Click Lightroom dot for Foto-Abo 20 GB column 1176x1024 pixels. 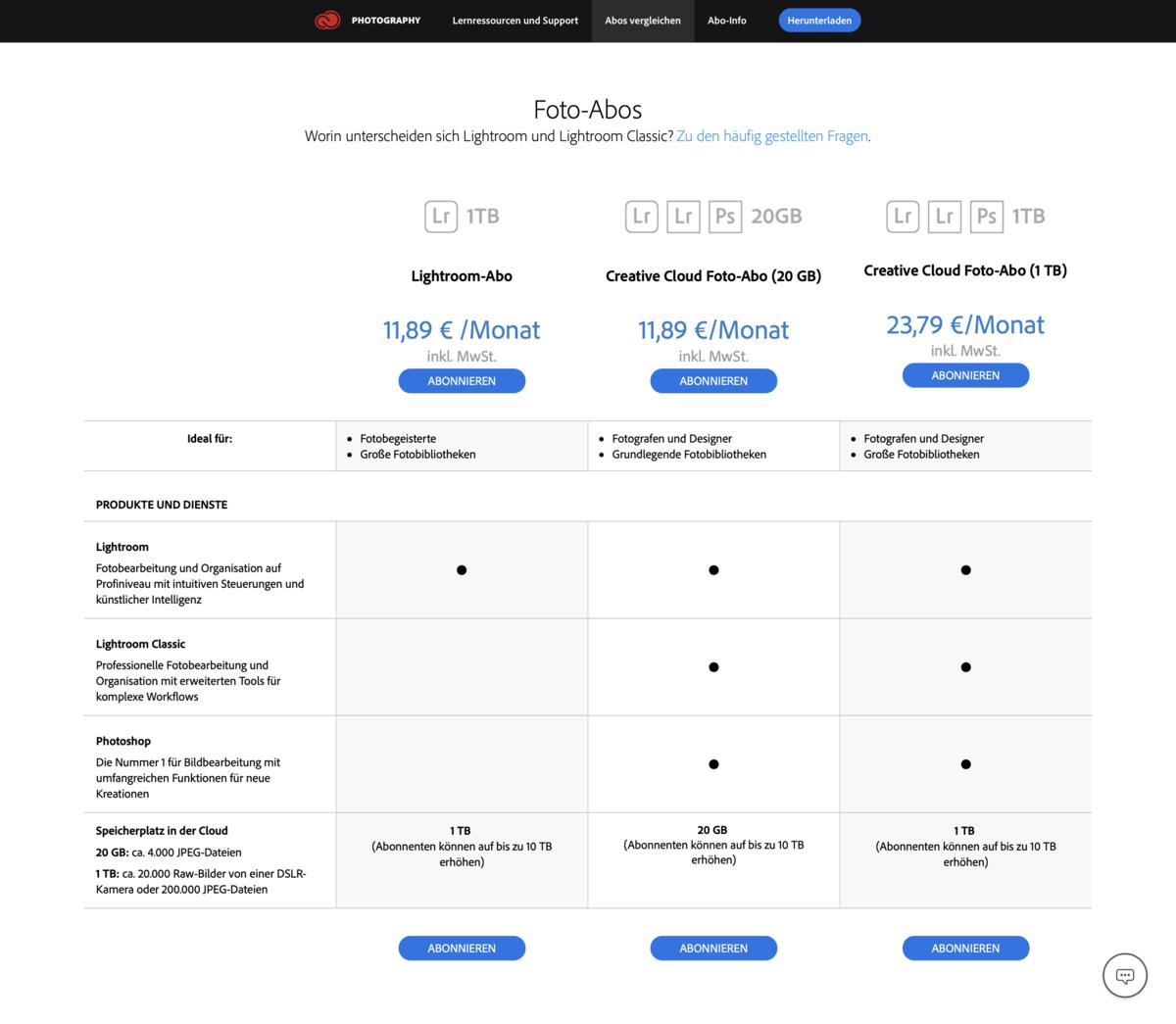click(713, 570)
